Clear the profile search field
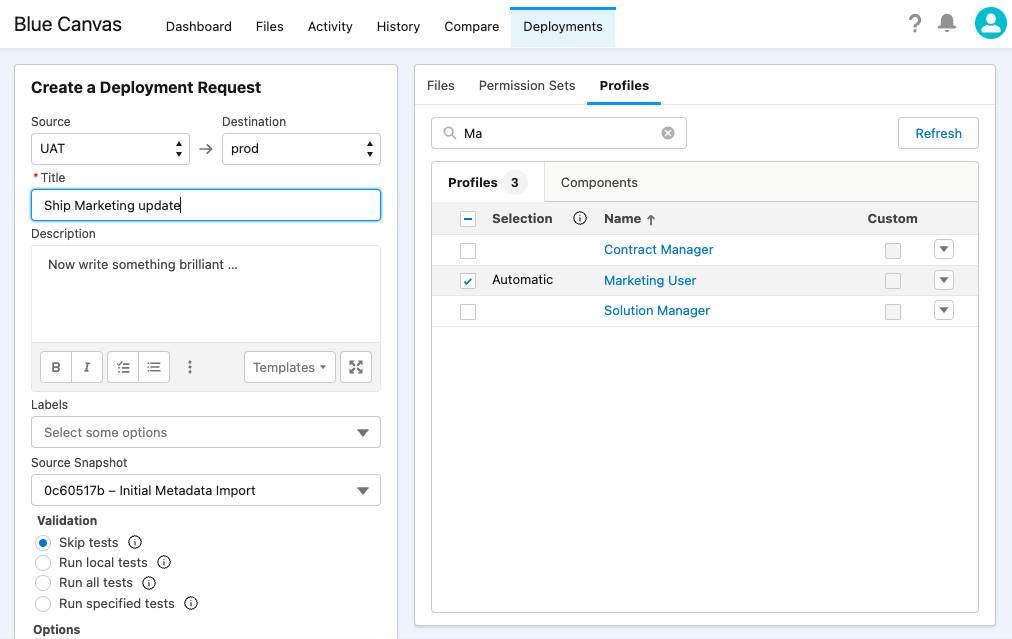 668,133
